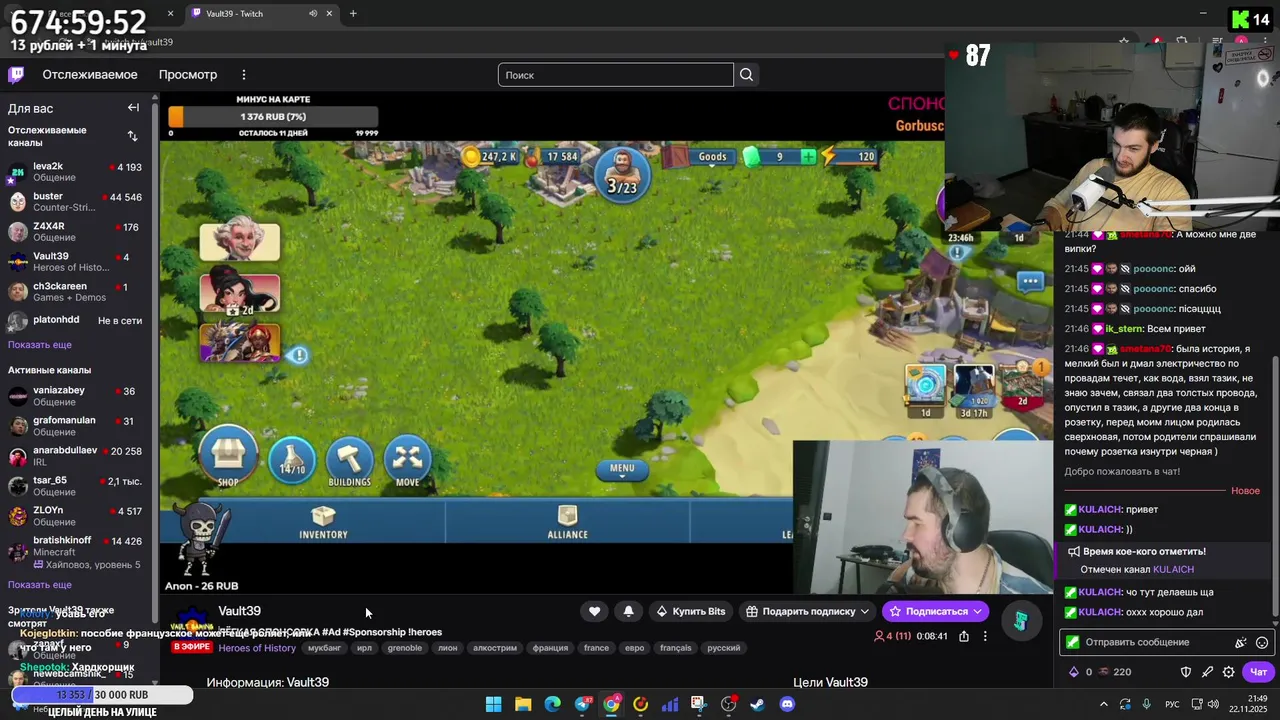
Task: Toggle notifications bell for Vault39
Action: (x=628, y=611)
